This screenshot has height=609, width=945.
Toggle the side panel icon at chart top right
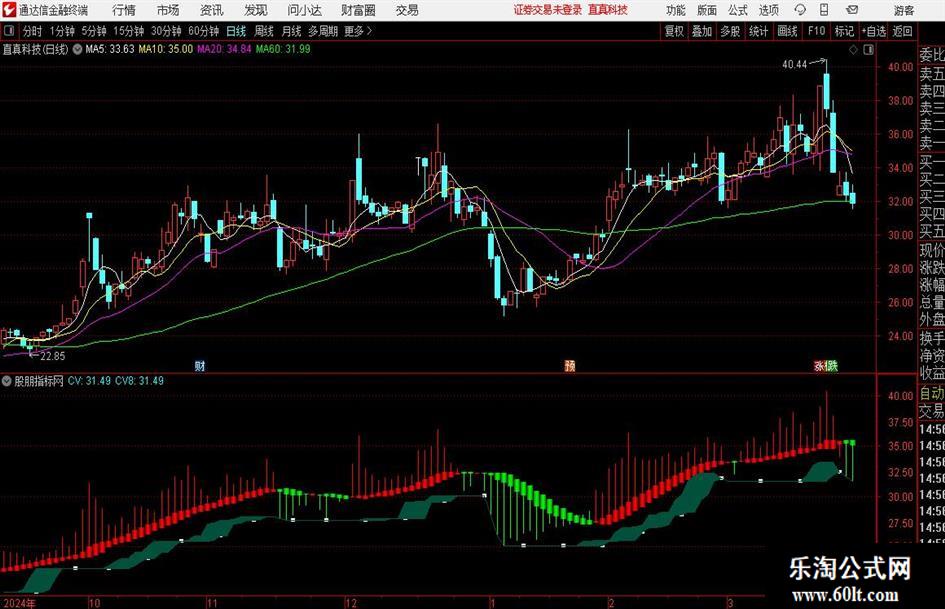click(x=868, y=50)
